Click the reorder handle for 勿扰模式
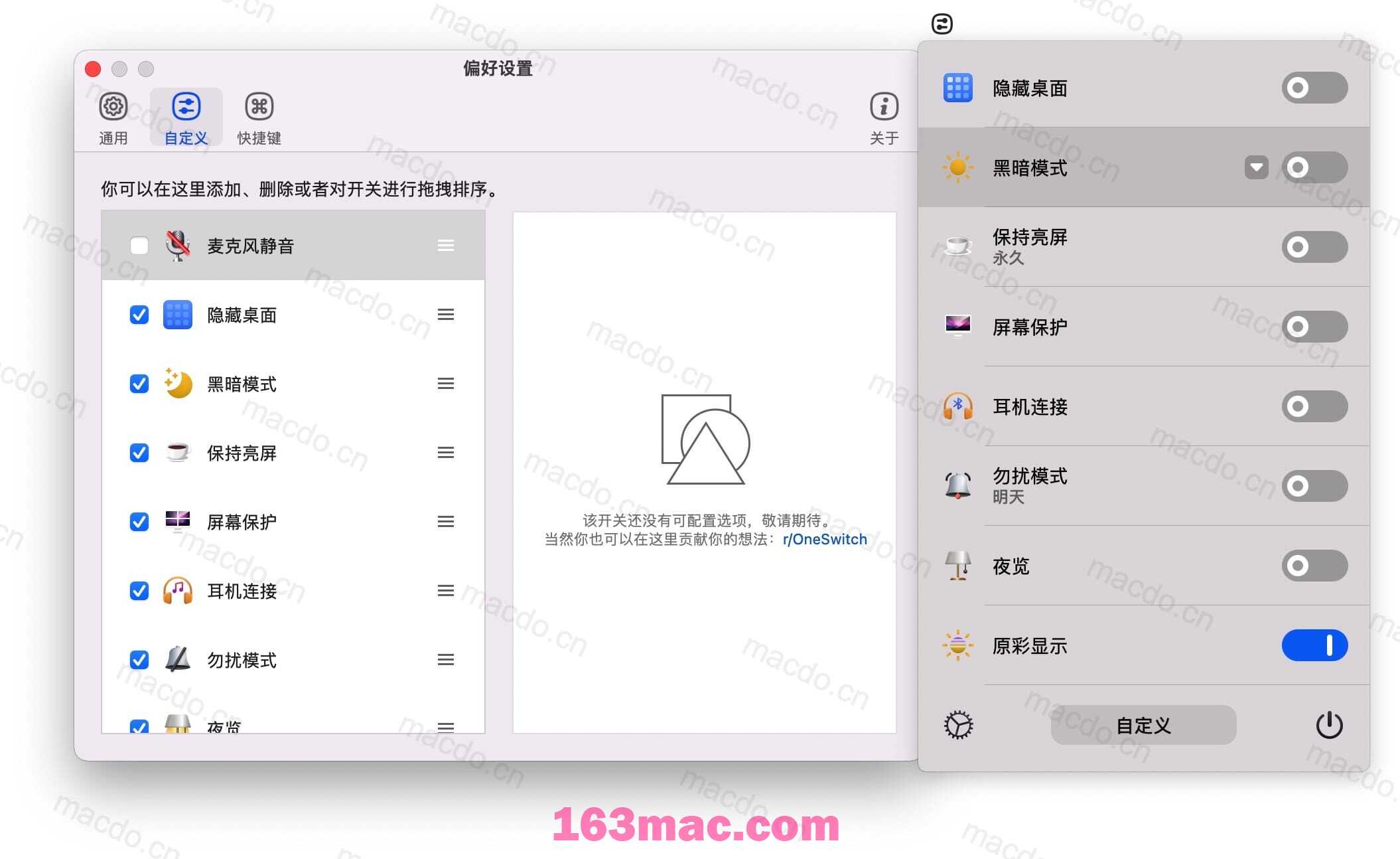 click(446, 660)
